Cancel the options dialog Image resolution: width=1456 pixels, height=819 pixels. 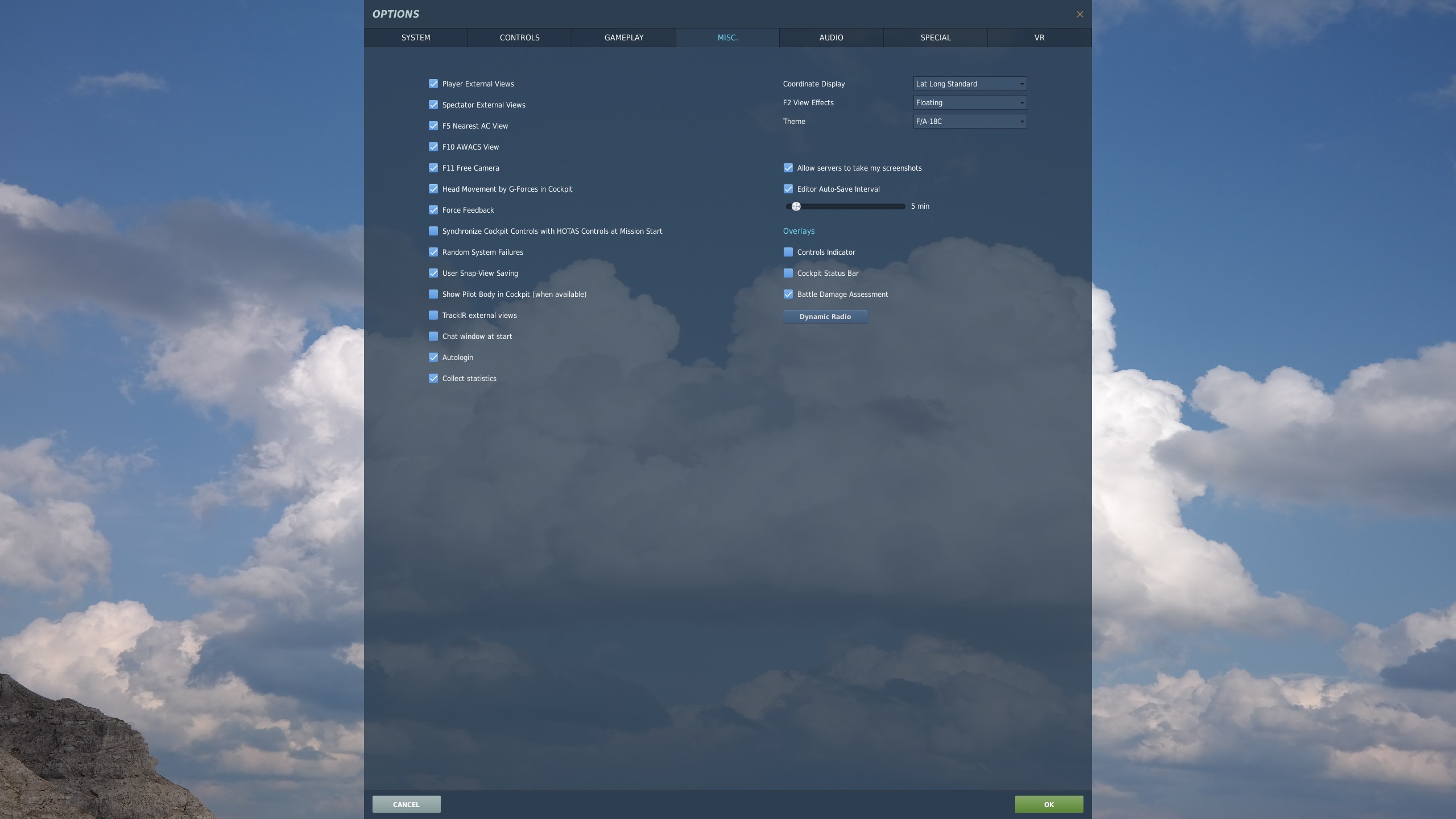coord(406,804)
